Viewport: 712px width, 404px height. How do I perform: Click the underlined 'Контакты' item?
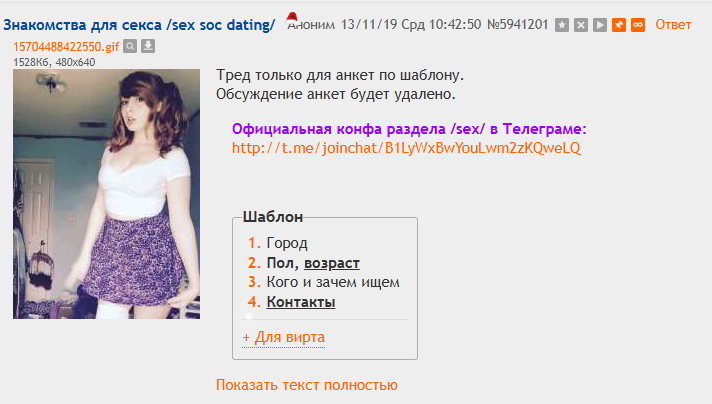click(301, 302)
